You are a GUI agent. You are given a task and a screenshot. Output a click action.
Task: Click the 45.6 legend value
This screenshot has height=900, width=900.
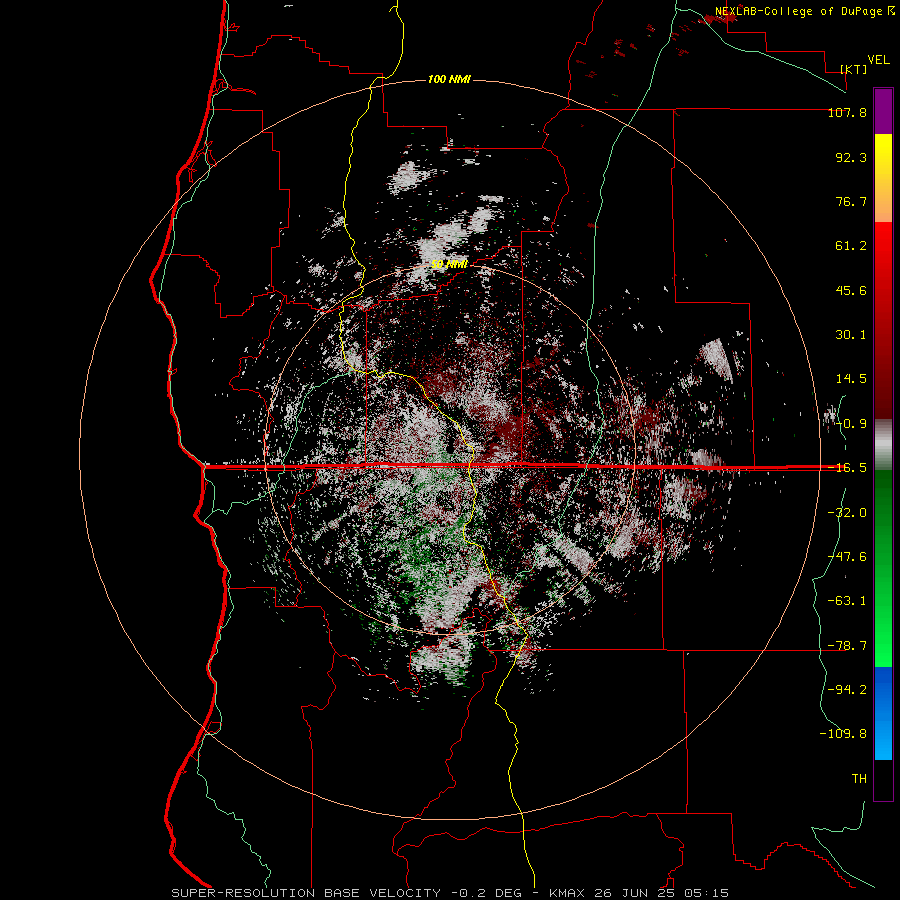pyautogui.click(x=851, y=290)
